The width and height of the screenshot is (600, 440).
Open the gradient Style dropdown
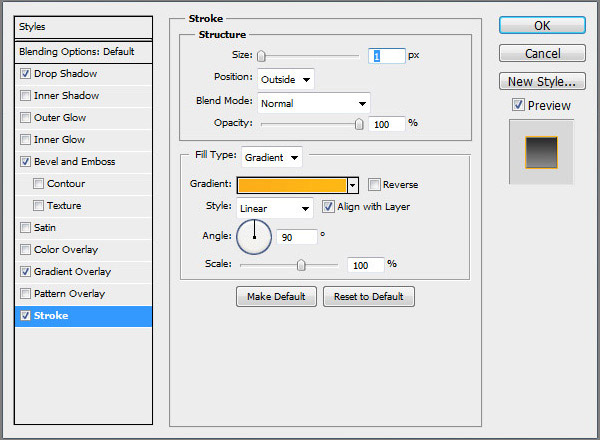275,208
